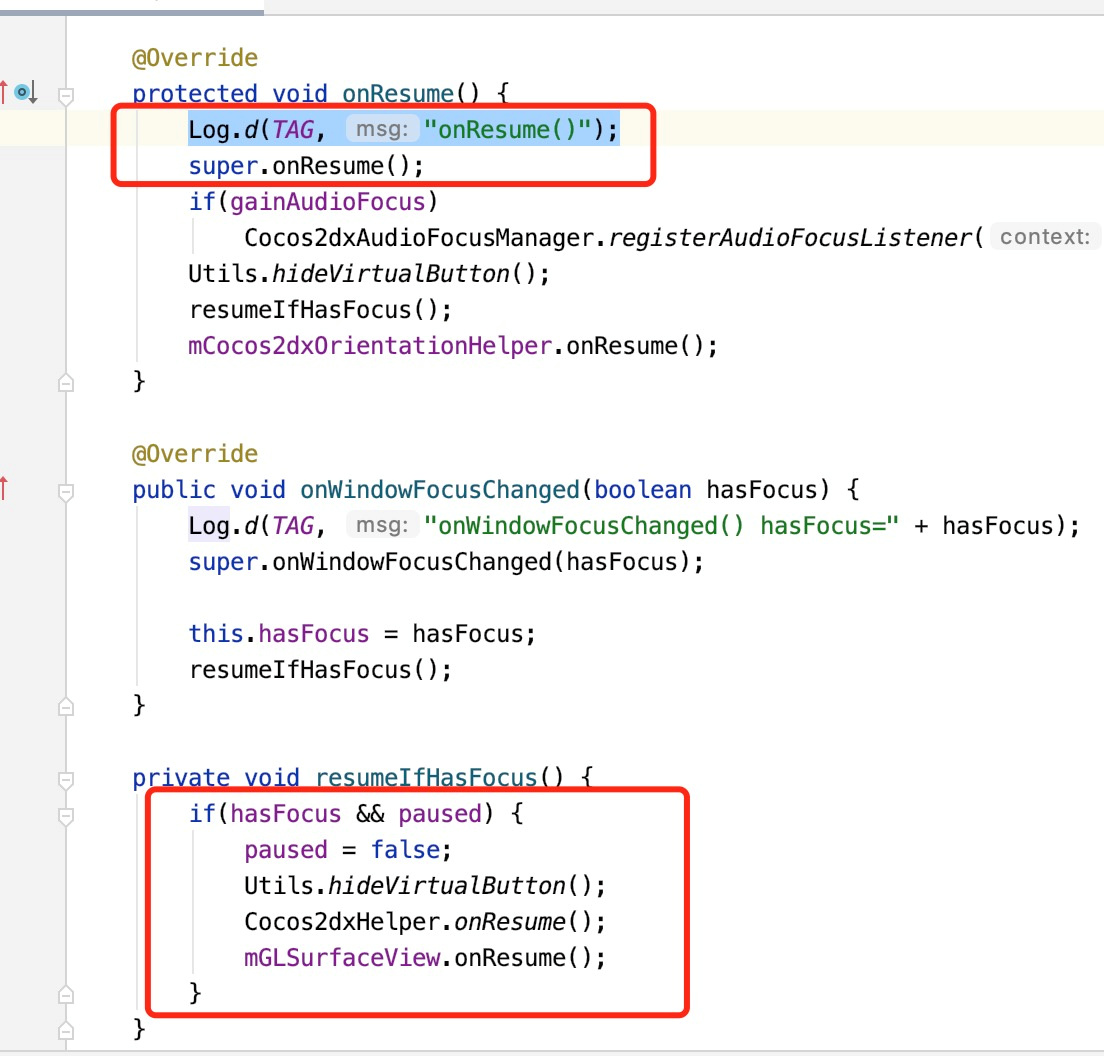Viewport: 1104px width, 1056px height.
Task: Click the gainAudioFocus variable
Action: 328,201
